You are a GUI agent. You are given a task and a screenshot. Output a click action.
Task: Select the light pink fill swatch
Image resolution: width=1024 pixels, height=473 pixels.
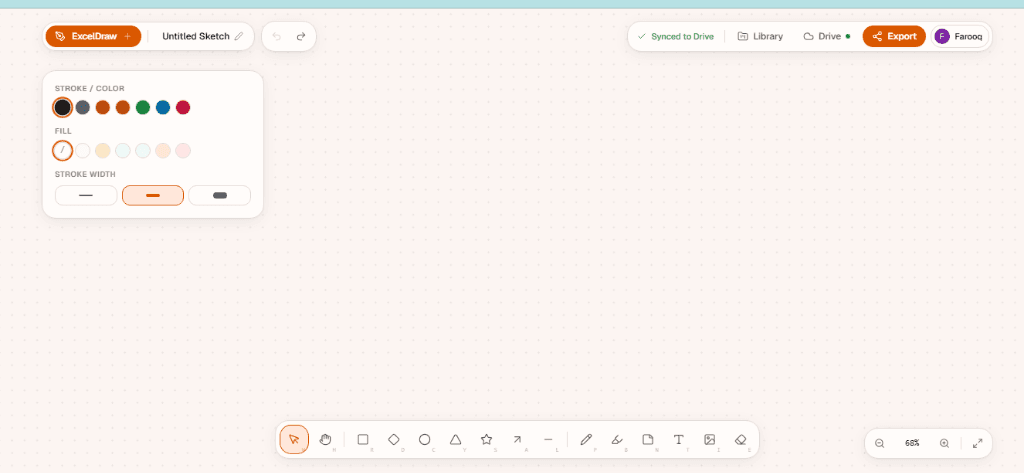[x=184, y=150]
